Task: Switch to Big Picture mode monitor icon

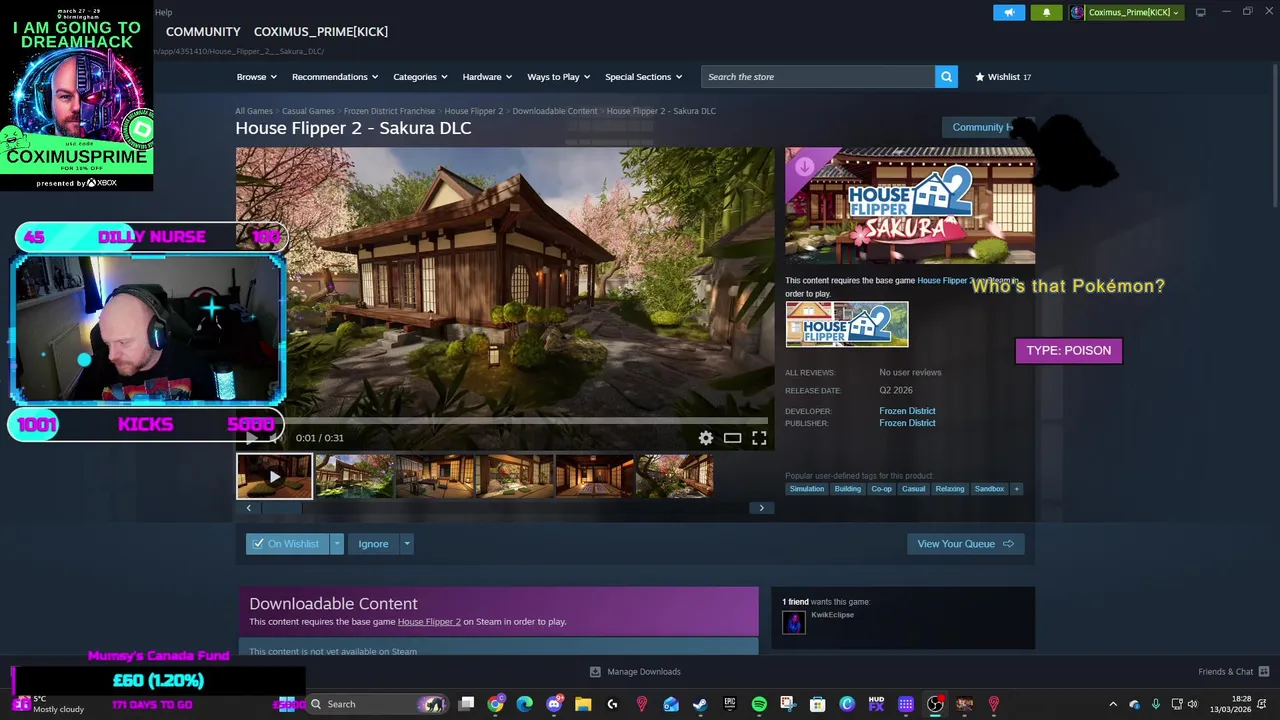Action: tap(1200, 12)
